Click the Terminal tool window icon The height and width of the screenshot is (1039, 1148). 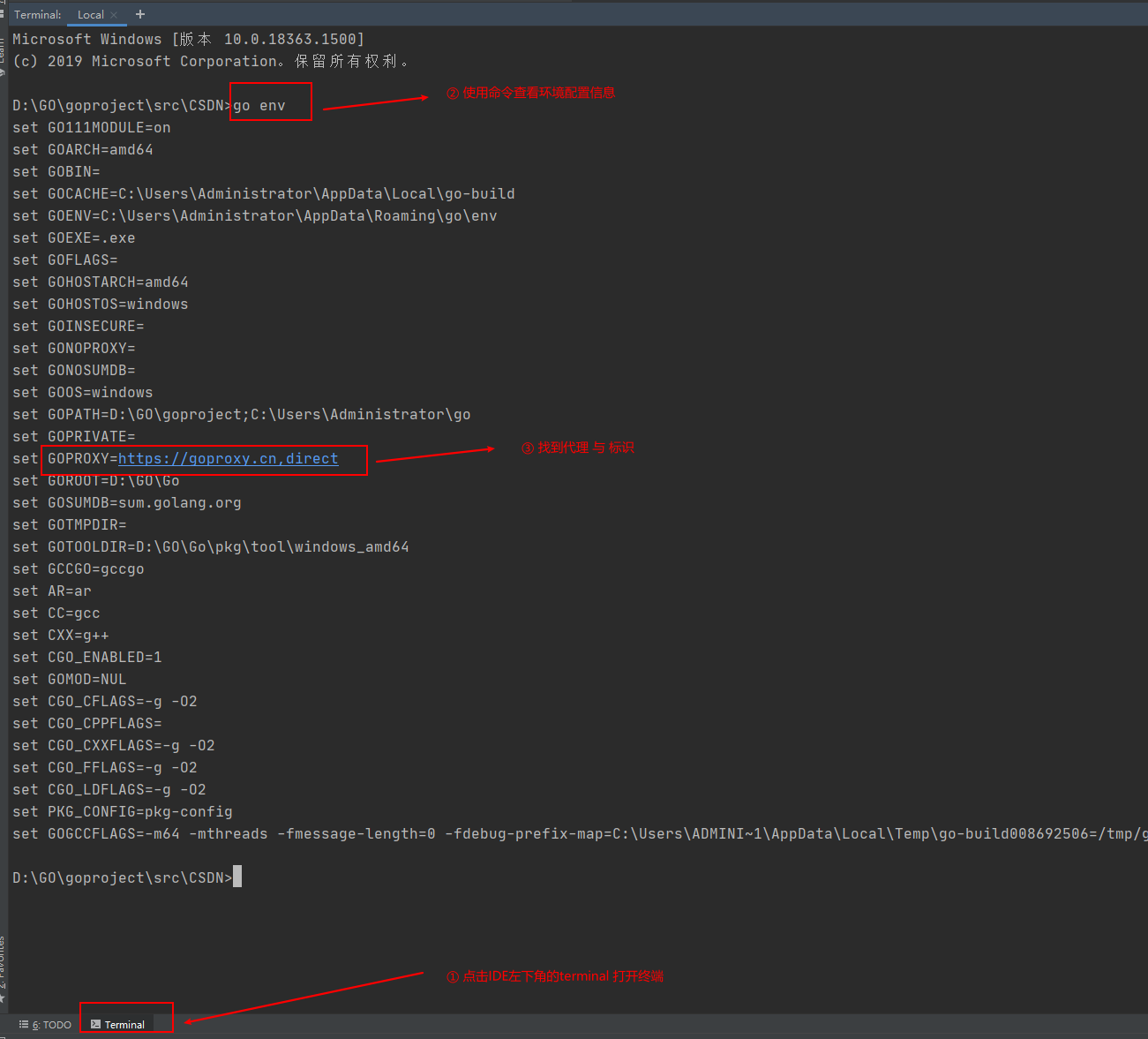[x=95, y=1024]
